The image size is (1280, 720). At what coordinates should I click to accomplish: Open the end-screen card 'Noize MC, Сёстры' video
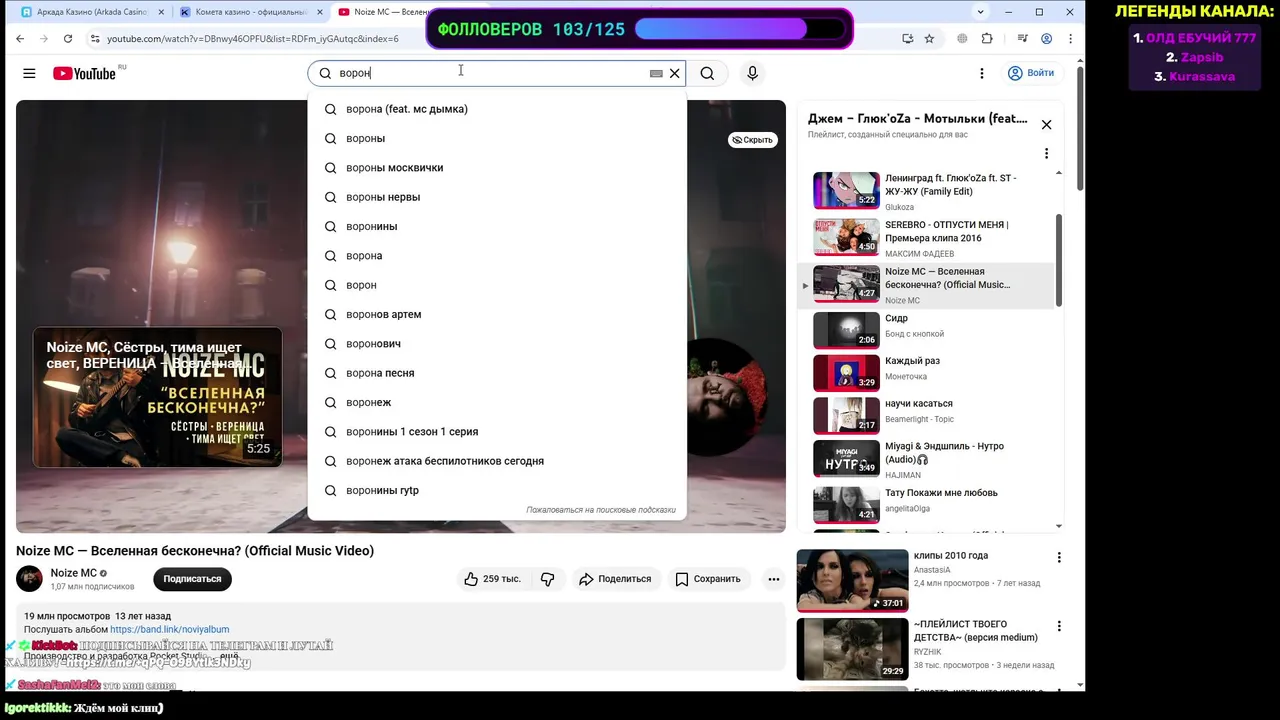[157, 397]
